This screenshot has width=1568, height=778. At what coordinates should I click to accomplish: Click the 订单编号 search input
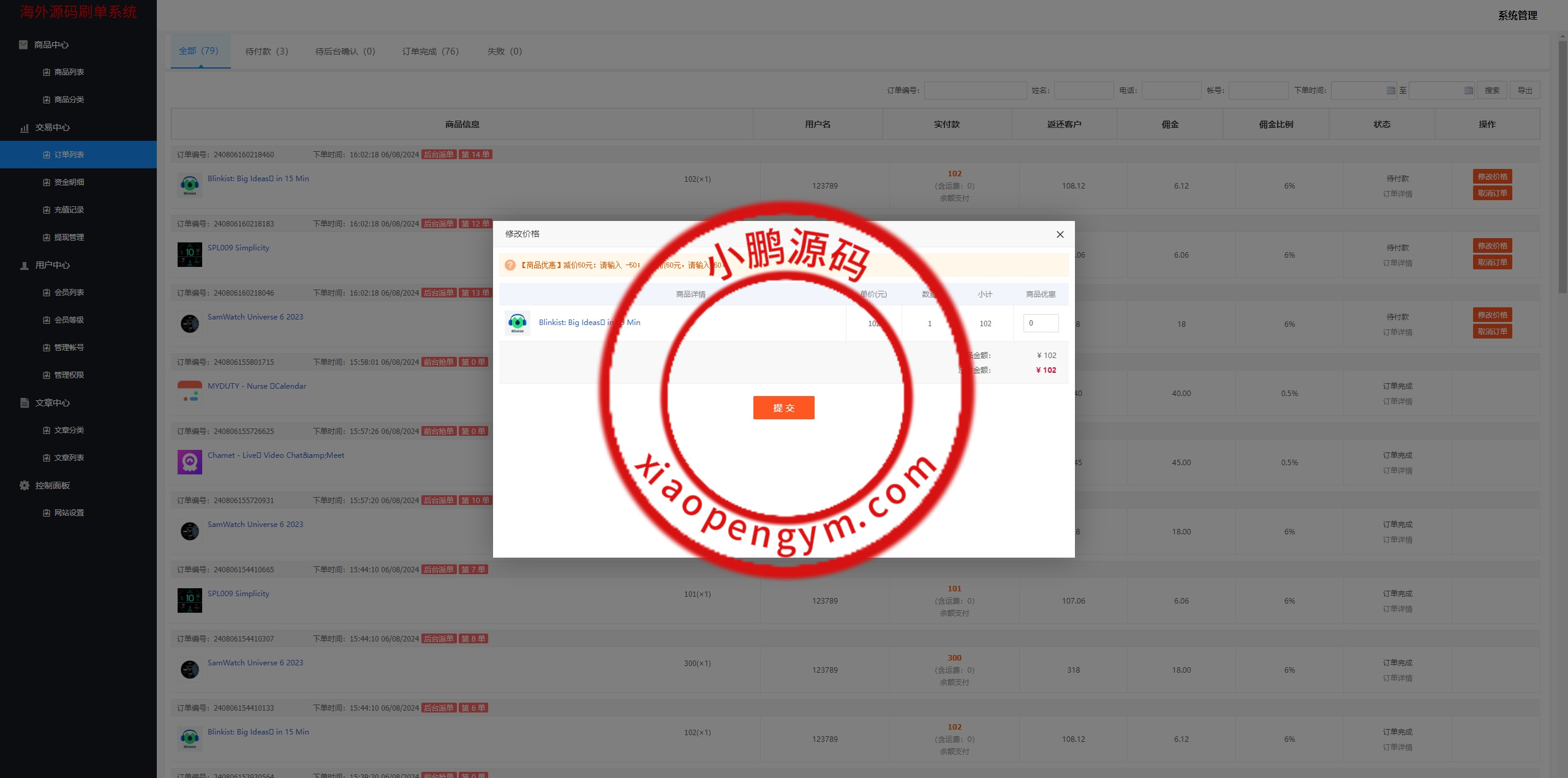pyautogui.click(x=975, y=91)
